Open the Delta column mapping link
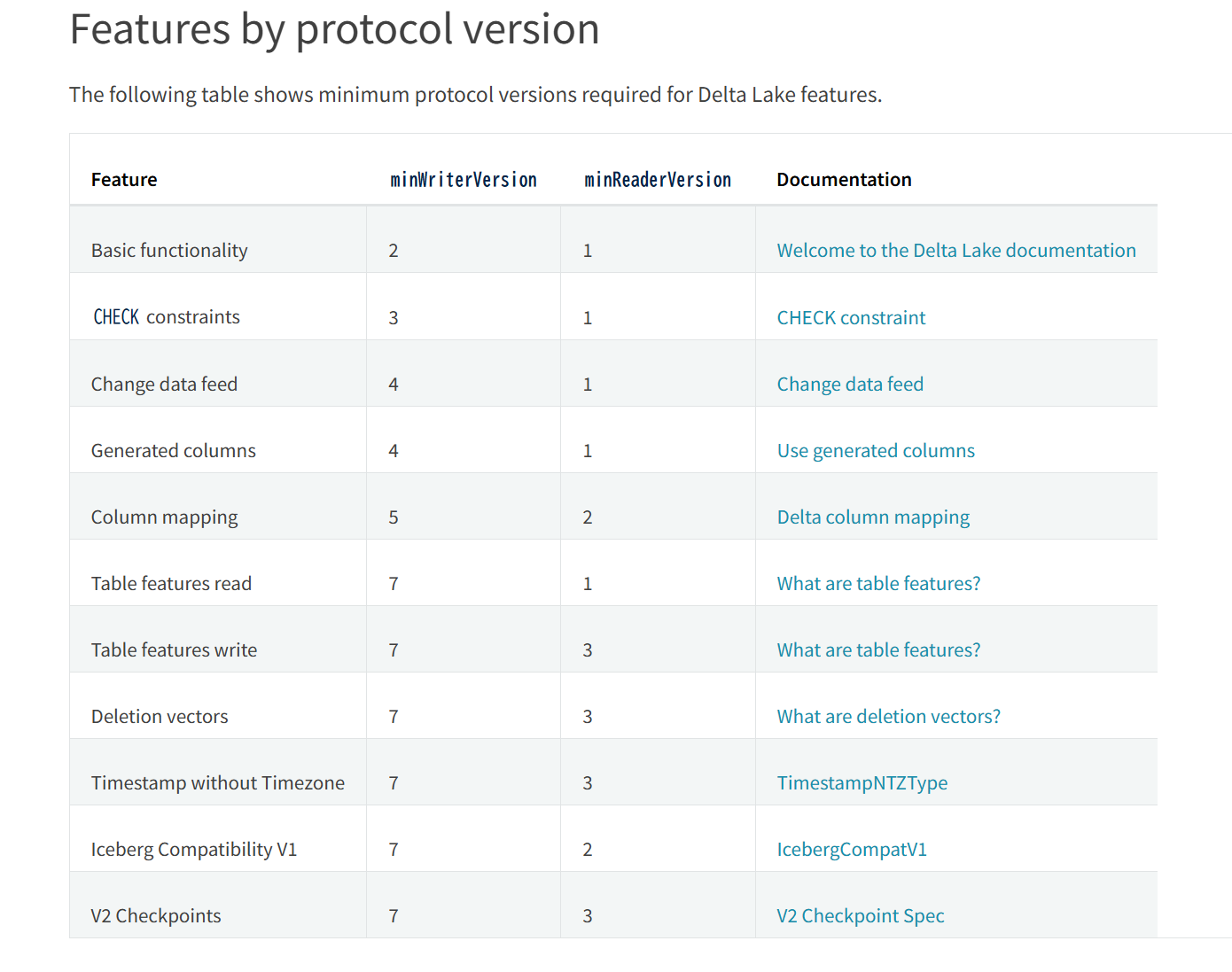The image size is (1232, 972). [873, 517]
